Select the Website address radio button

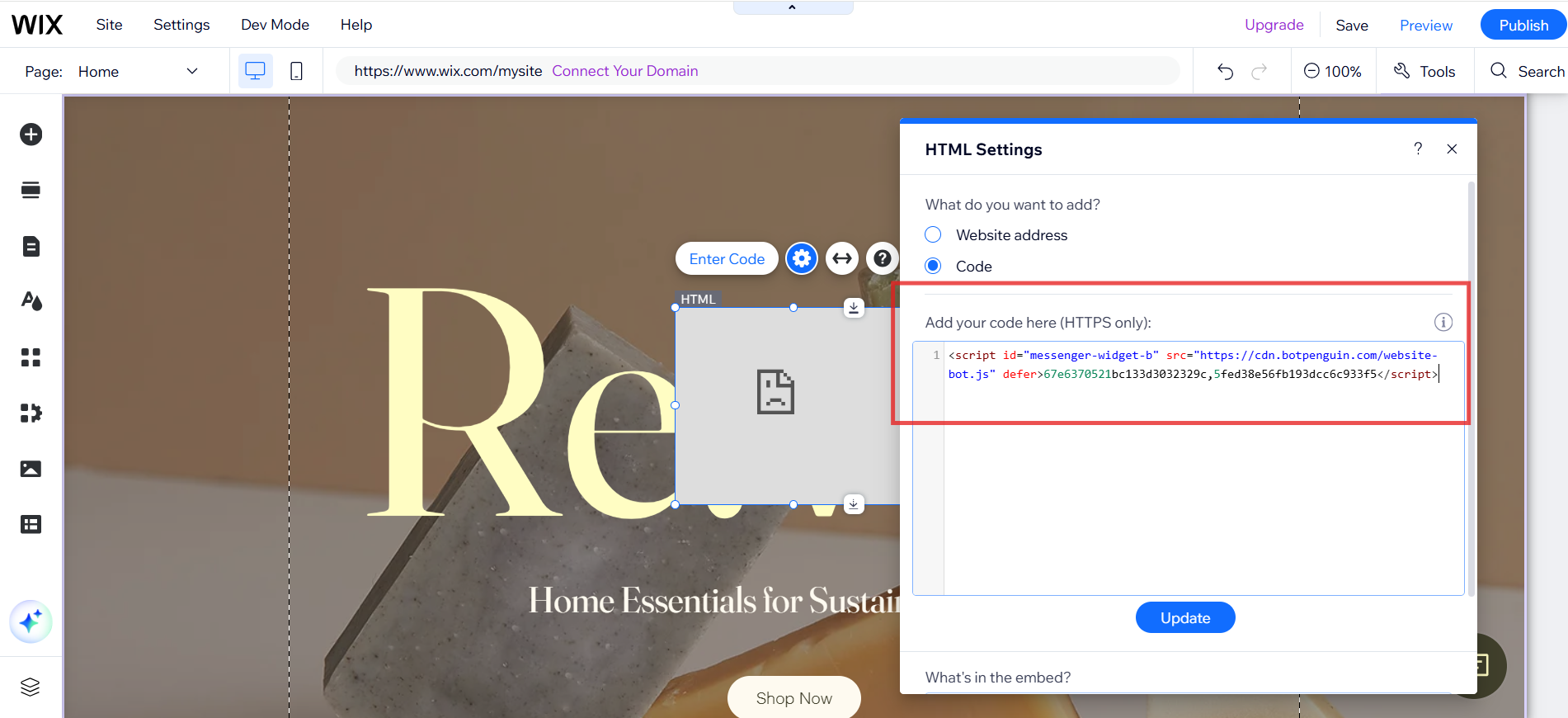tap(933, 235)
